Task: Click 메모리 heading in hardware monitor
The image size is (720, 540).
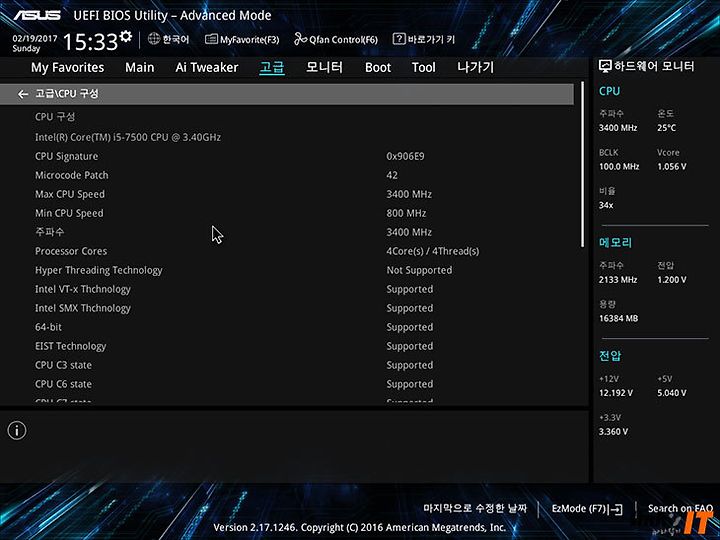Action: point(615,242)
